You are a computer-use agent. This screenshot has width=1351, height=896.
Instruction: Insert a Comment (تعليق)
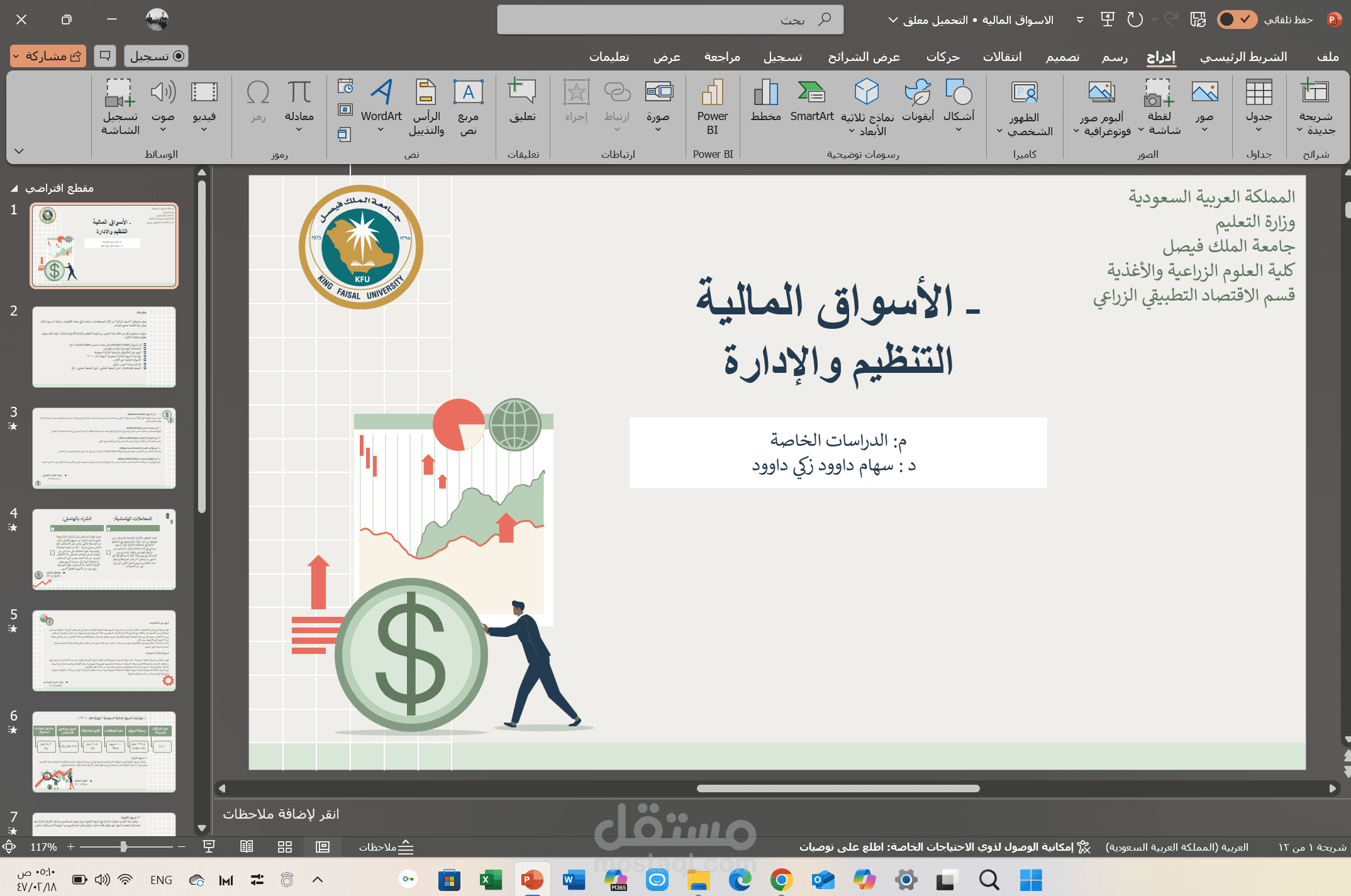(522, 101)
